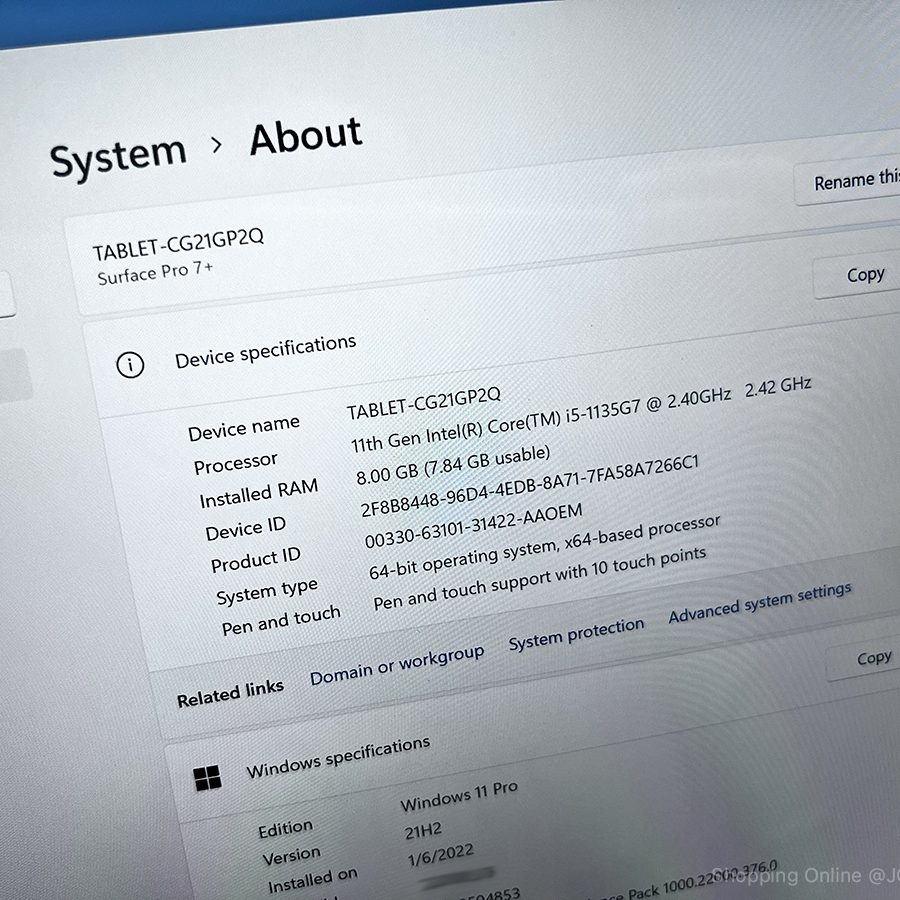Viewport: 900px width, 900px height.
Task: Click the About breadcrumb heading
Action: [x=306, y=136]
